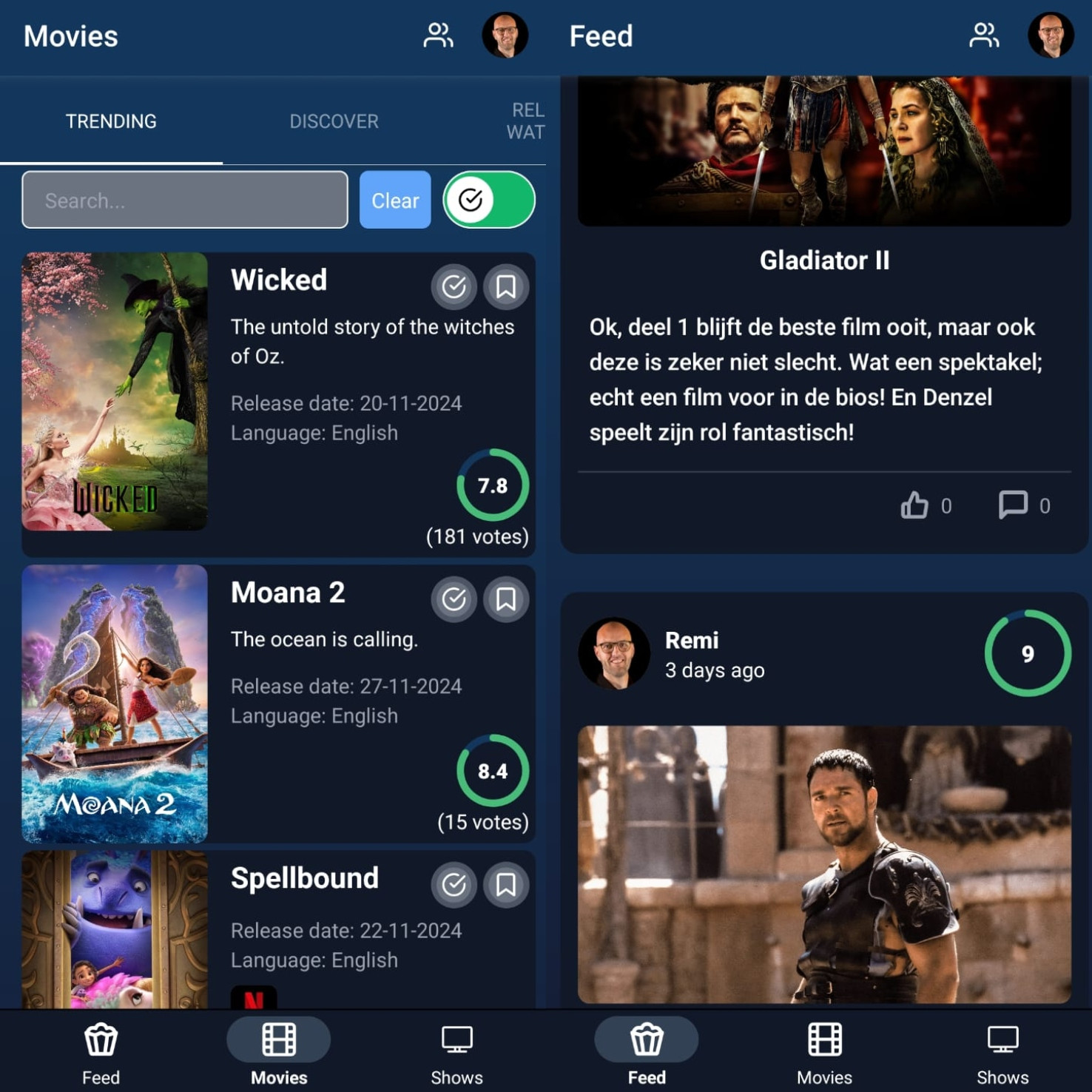The height and width of the screenshot is (1092, 1092).
Task: Focus the Search input field
Action: click(x=185, y=200)
